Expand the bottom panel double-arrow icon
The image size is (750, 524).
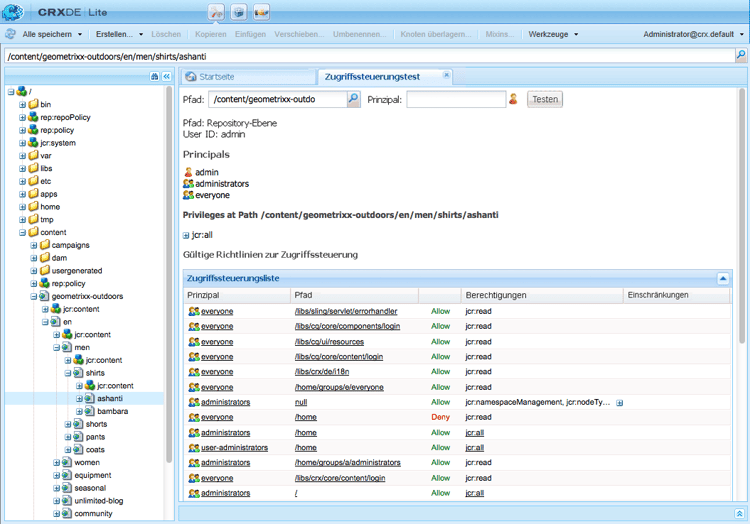739,513
